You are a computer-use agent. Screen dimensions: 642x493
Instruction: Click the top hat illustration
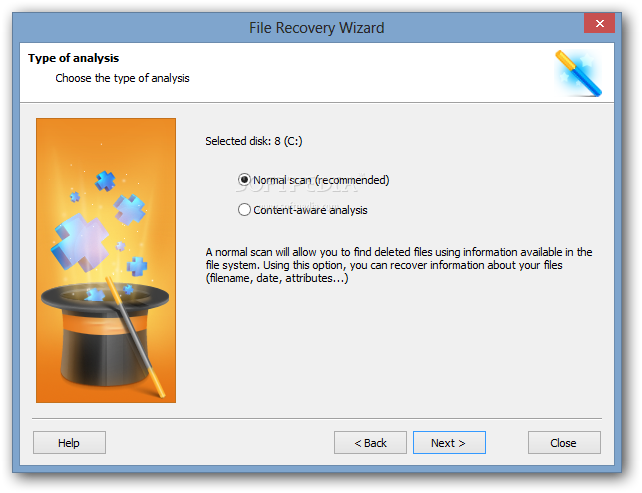pyautogui.click(x=105, y=334)
